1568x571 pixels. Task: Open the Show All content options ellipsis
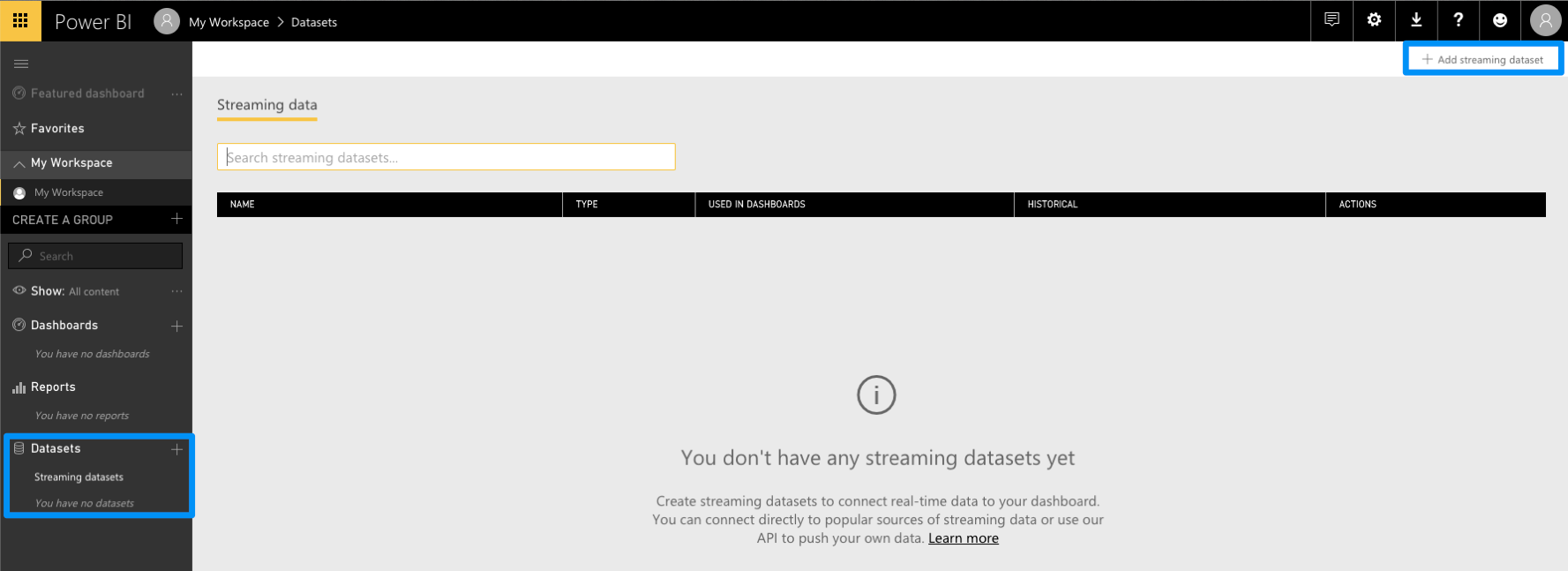click(176, 291)
